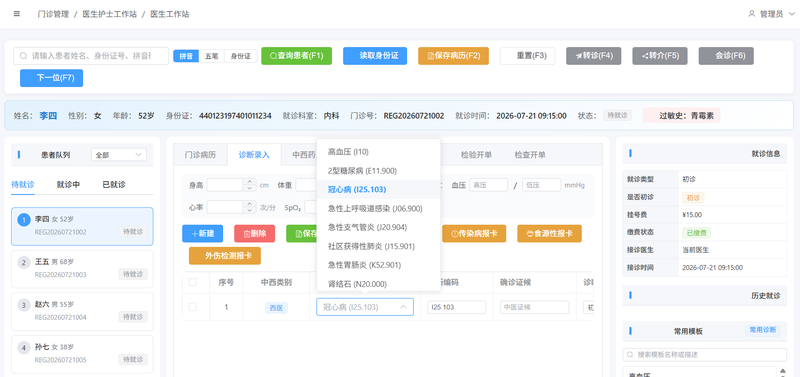Toggle the select-all checkbox in table header

[x=193, y=282]
